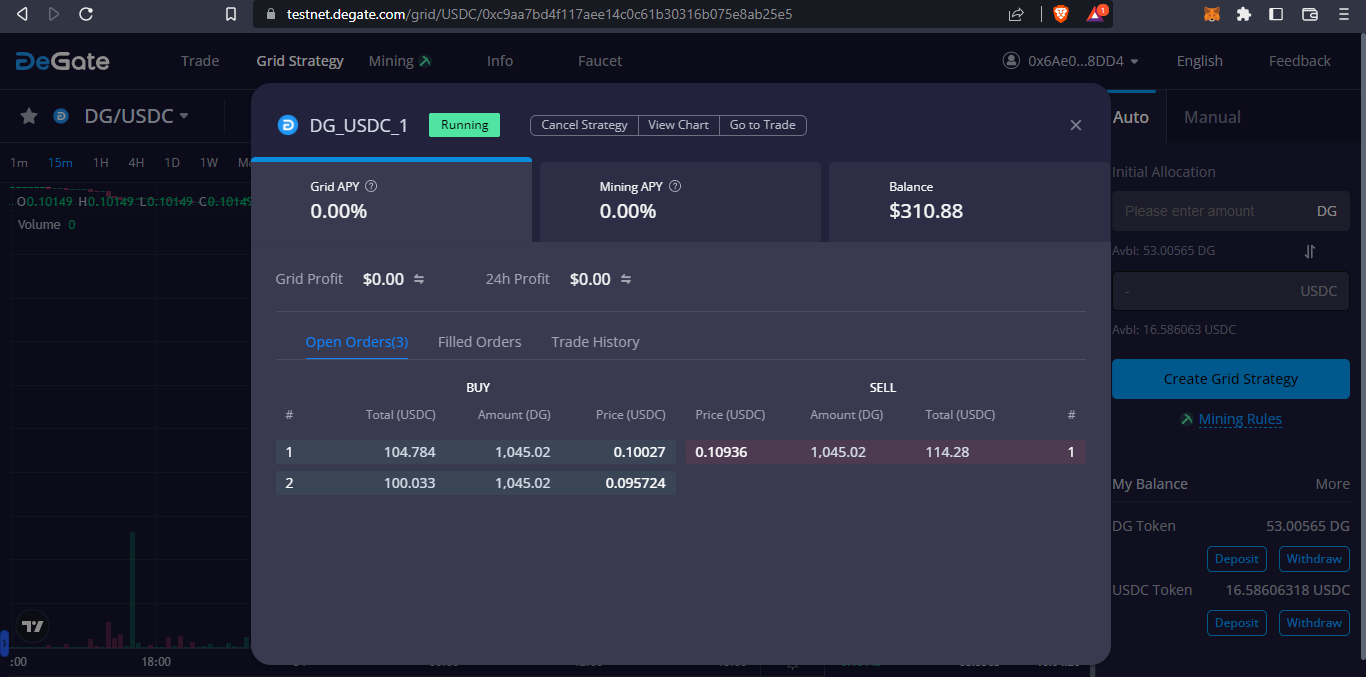Click the share icon in address bar
Screen dimensions: 1366x677
point(1016,14)
